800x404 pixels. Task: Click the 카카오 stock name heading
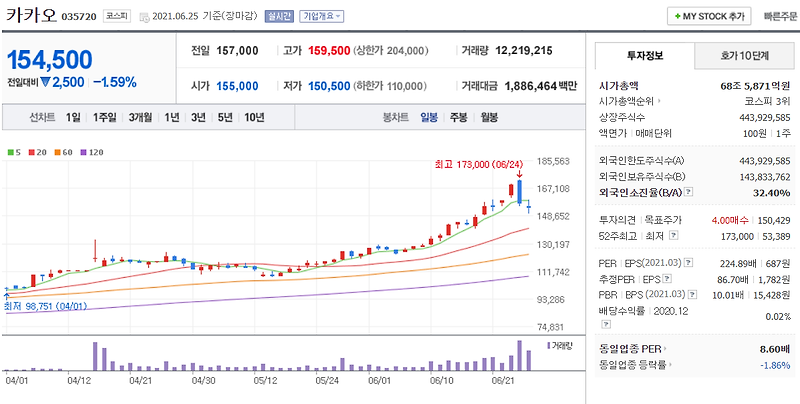(32, 15)
